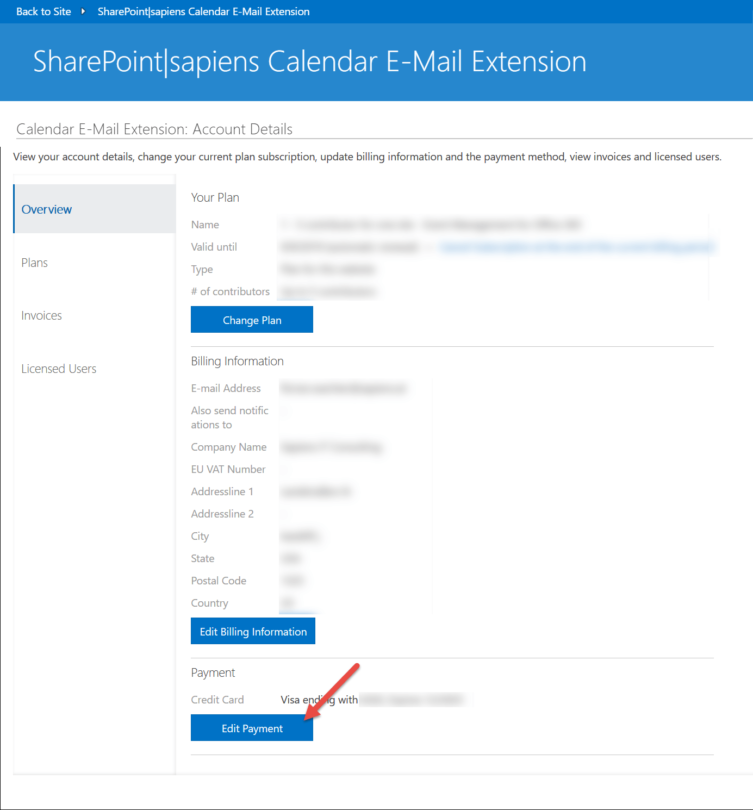Screen dimensions: 753x810
Task: Click the Account Details page heading
Action: [x=154, y=129]
